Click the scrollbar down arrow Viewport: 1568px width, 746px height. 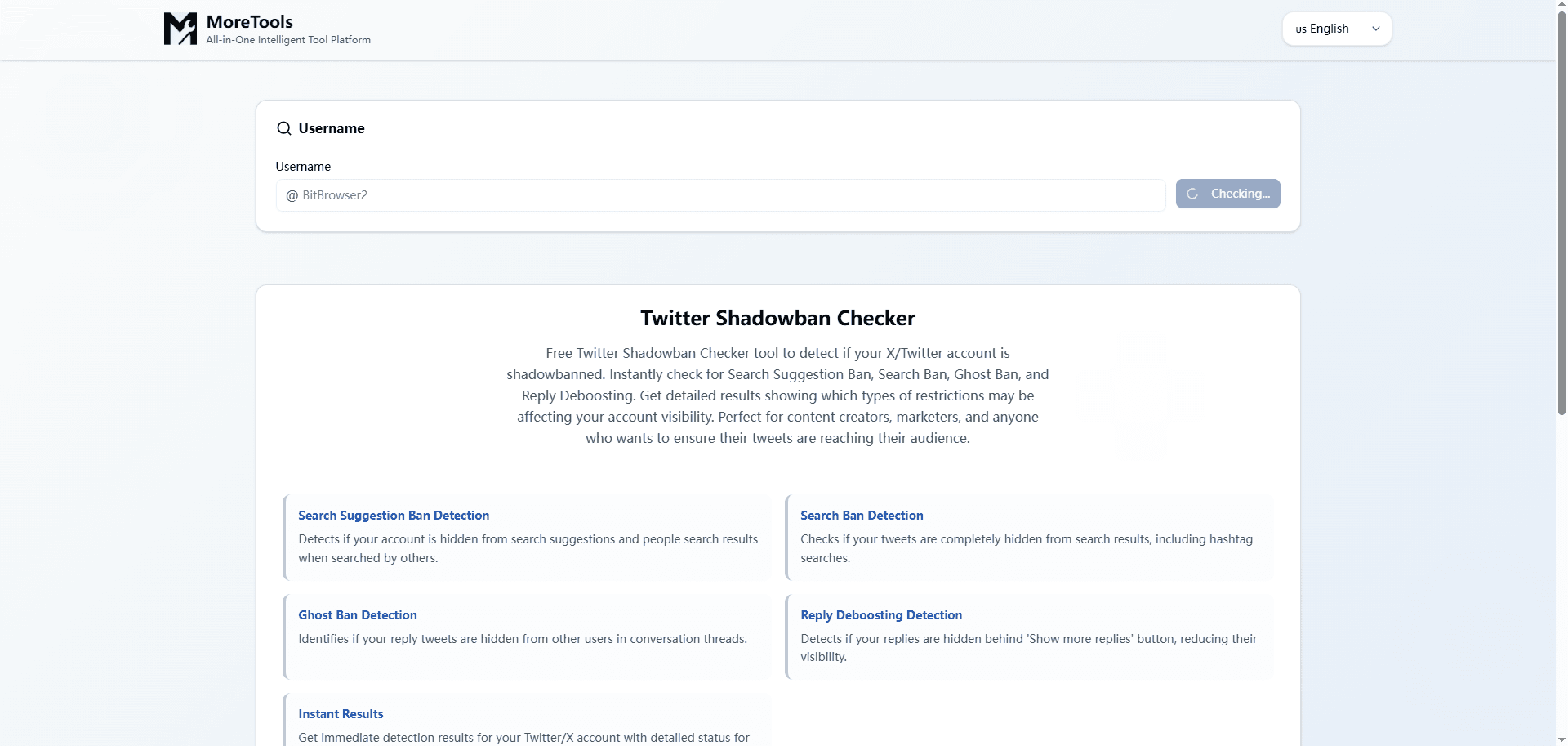pos(1561,739)
